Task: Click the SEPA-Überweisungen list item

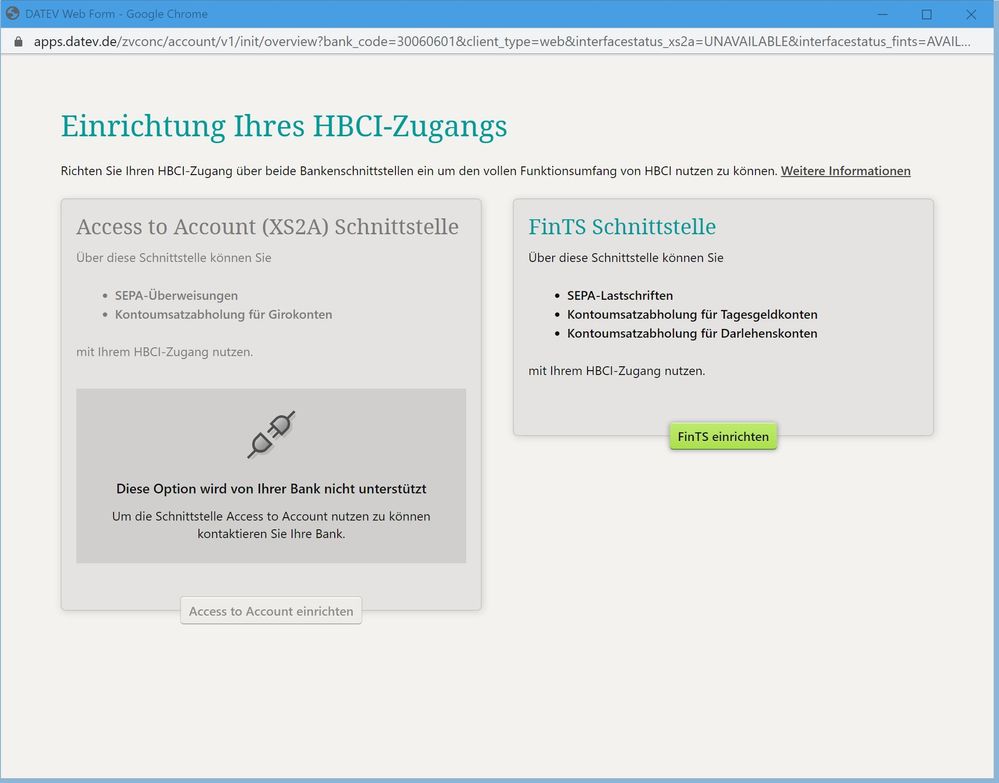Action: [176, 296]
